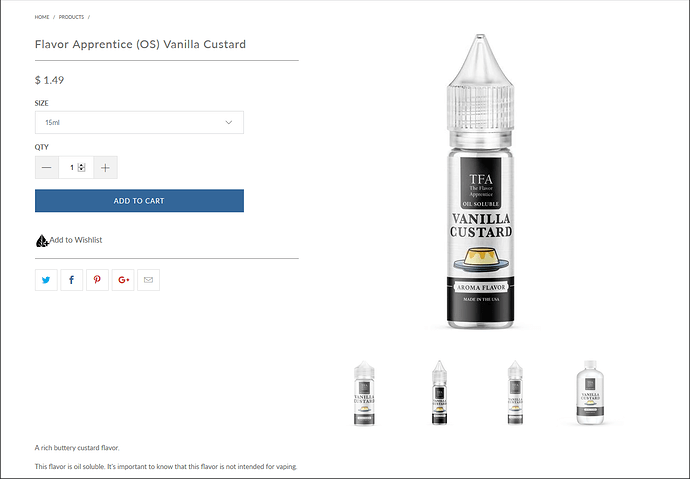Expand size options via the chevron arrow

point(229,122)
